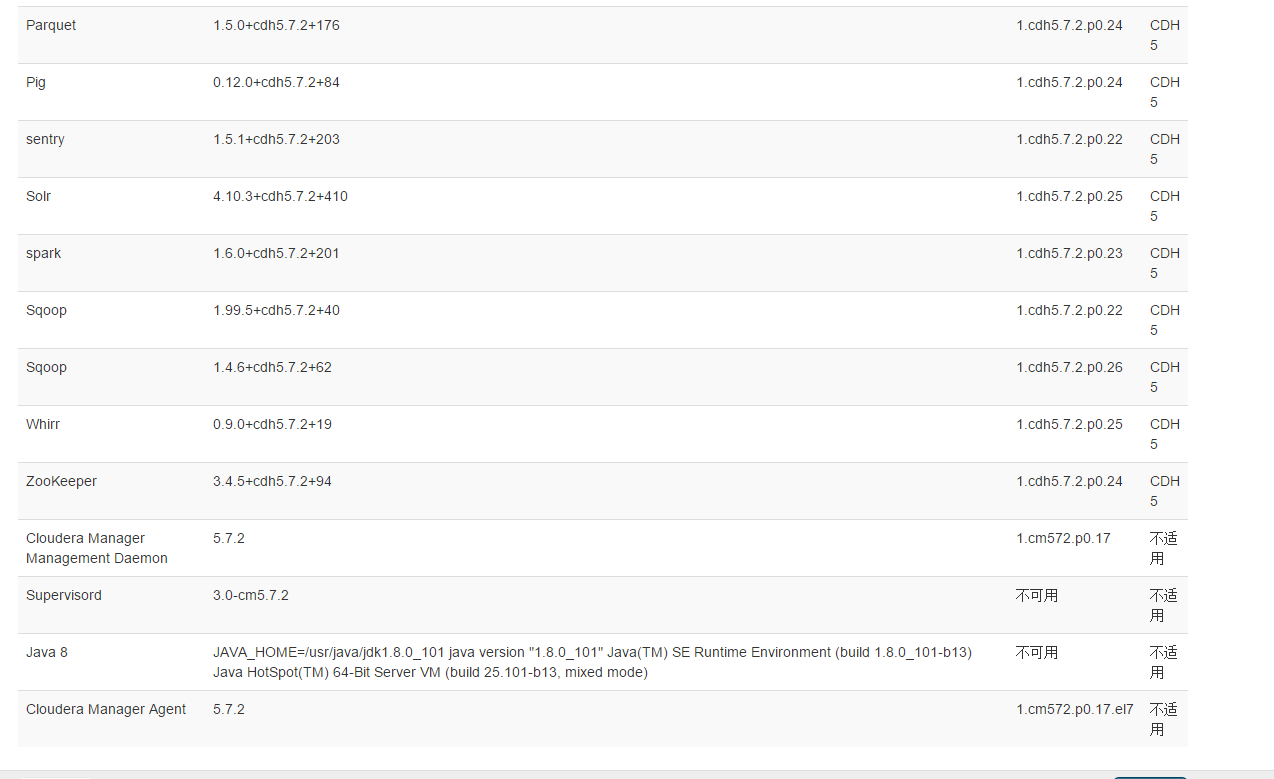Select package 1.cm572.p0.17 of Management Daemon
This screenshot has width=1274, height=779.
click(1063, 538)
